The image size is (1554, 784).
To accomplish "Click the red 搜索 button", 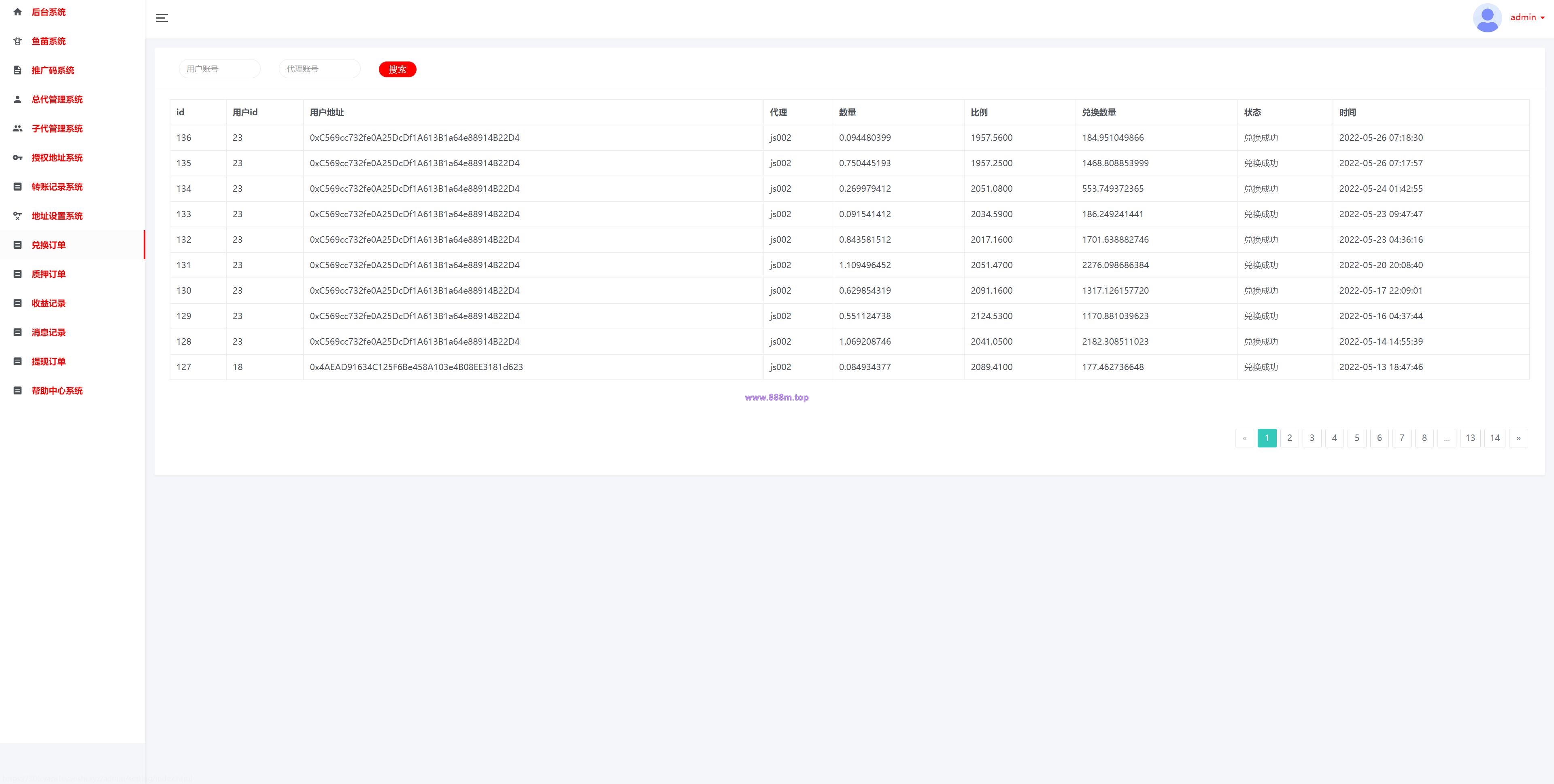I will tap(398, 69).
